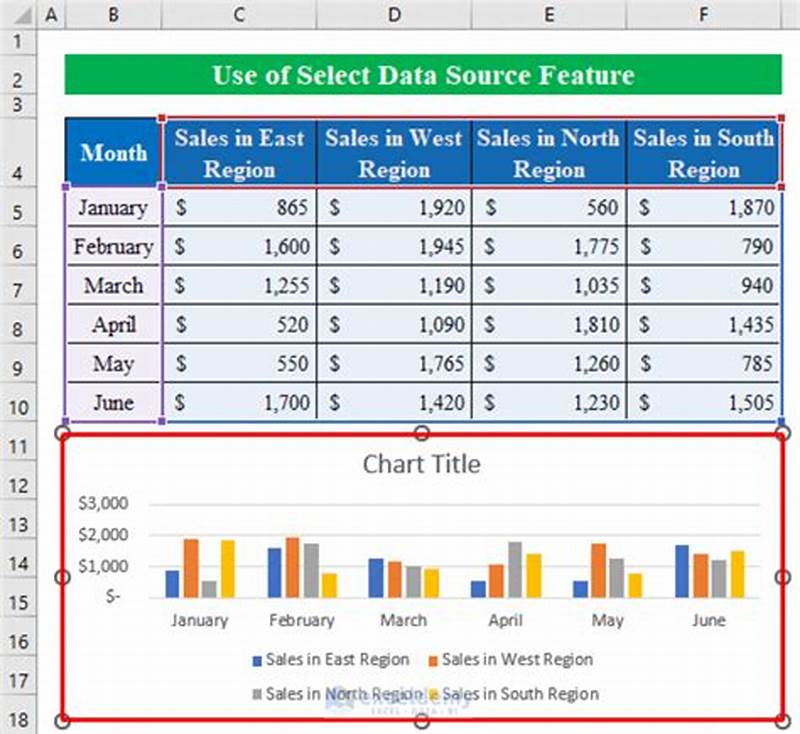This screenshot has height=734, width=800.
Task: Click the January cell in the Month column
Action: pyautogui.click(x=113, y=208)
